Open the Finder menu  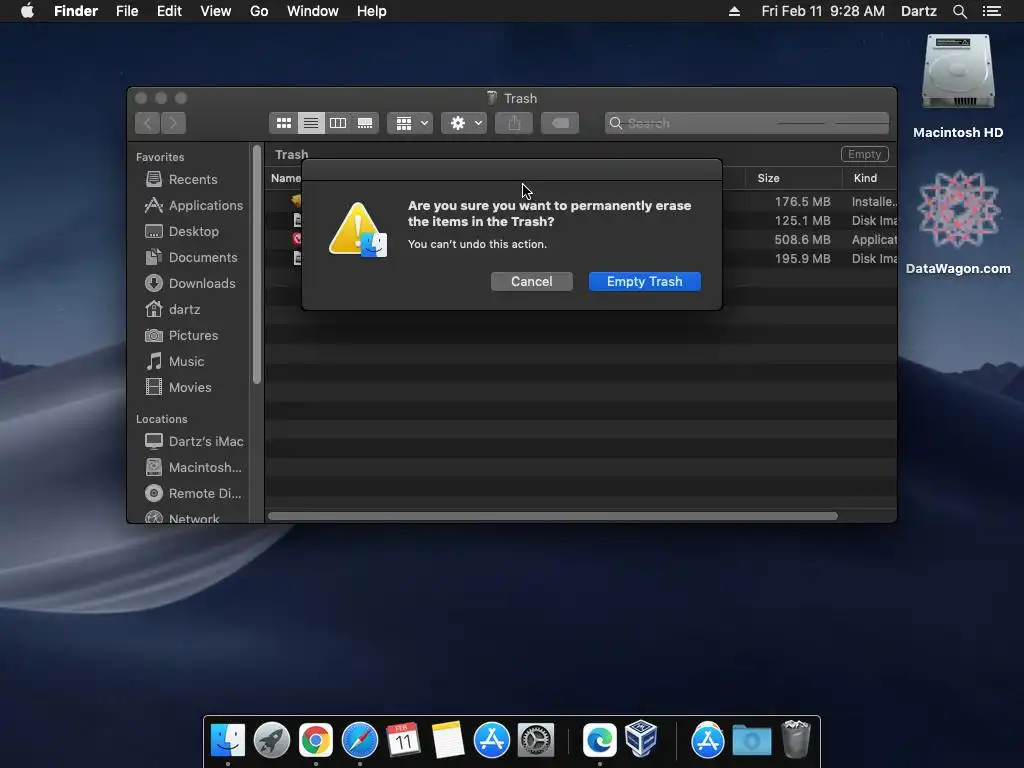(x=76, y=11)
